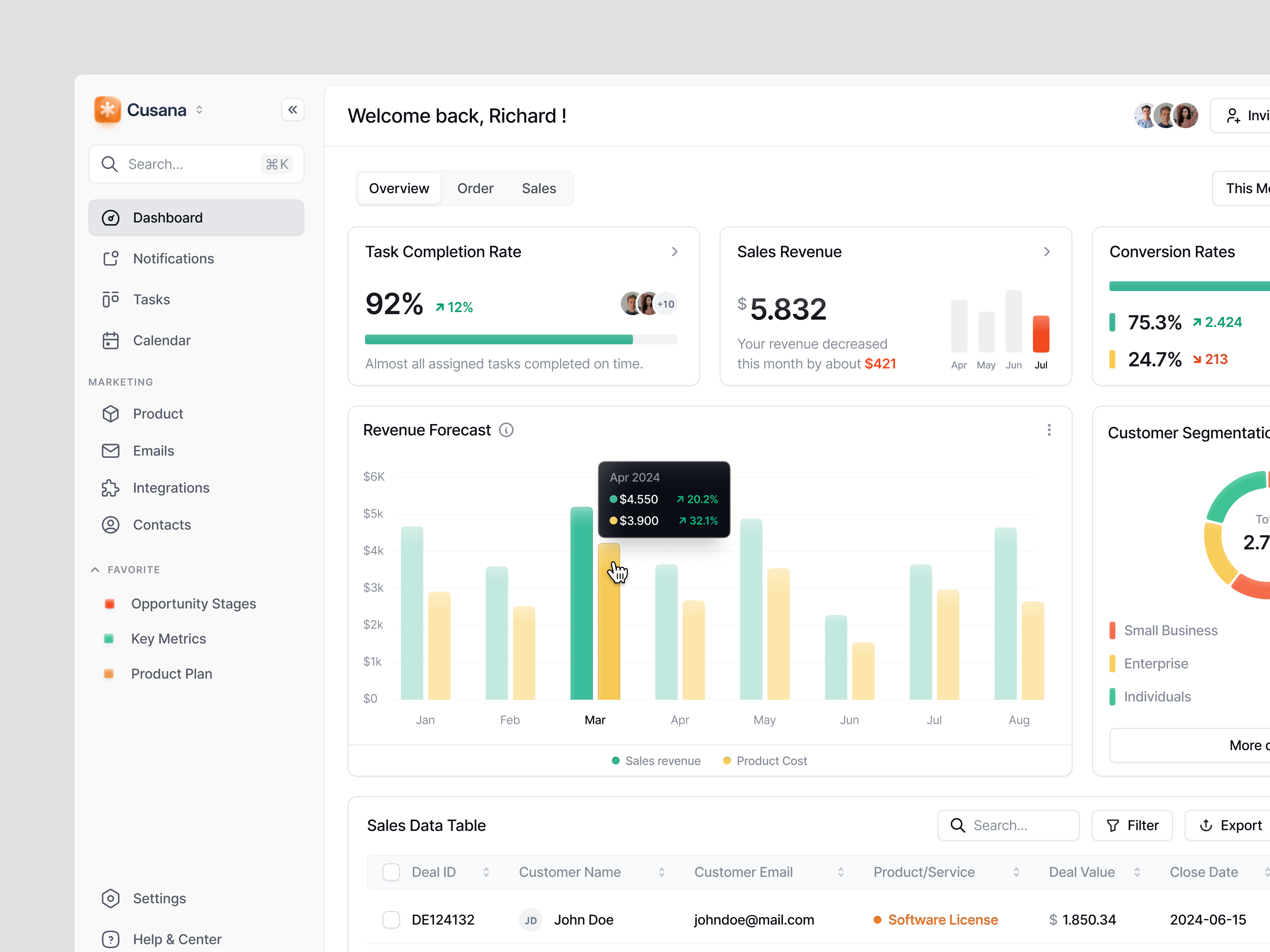The width and height of the screenshot is (1270, 952).
Task: Select the Integrations puzzle icon
Action: coord(111,488)
